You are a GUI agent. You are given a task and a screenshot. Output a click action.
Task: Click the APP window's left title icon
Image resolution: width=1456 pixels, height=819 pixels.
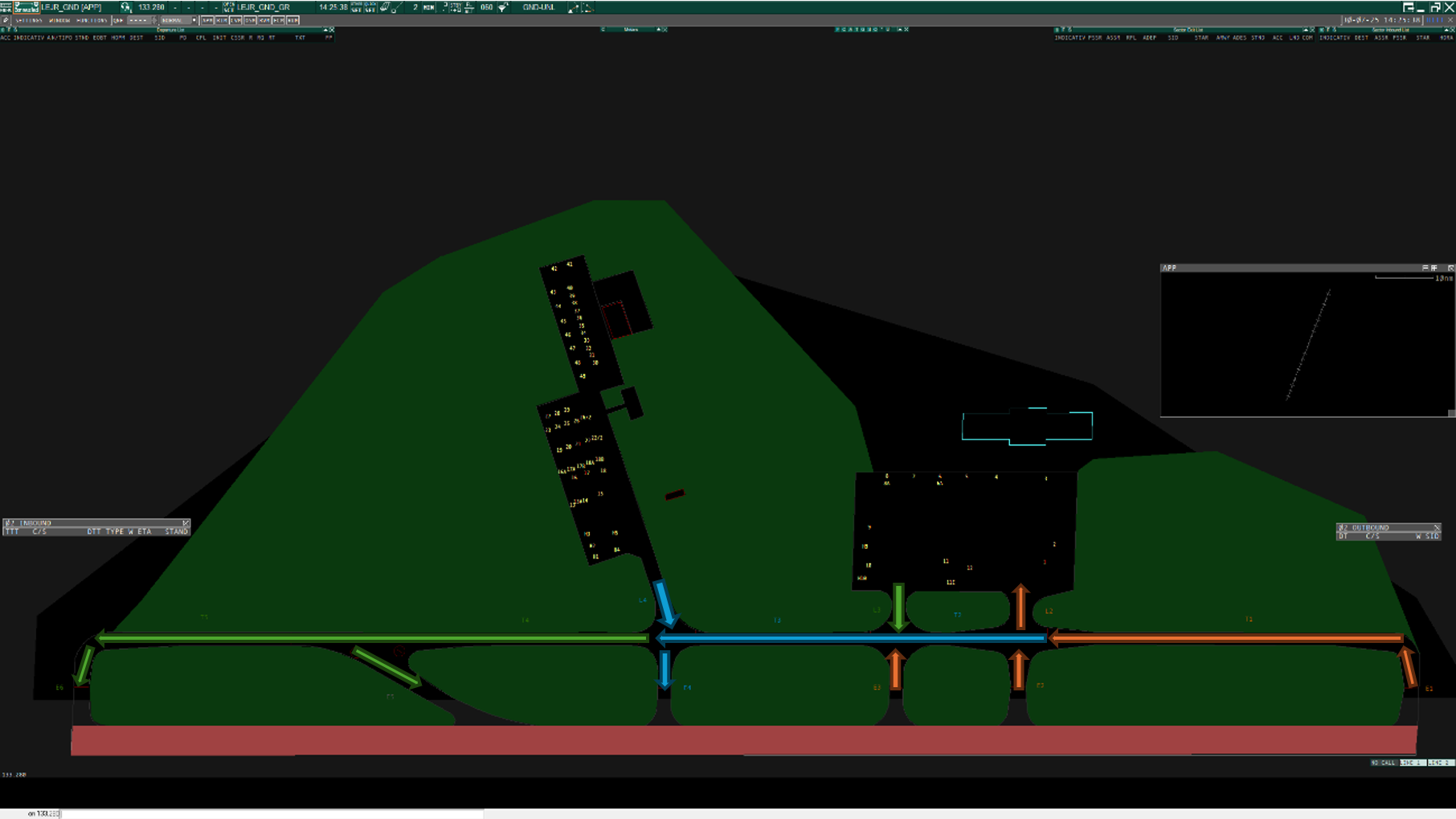click(1425, 268)
